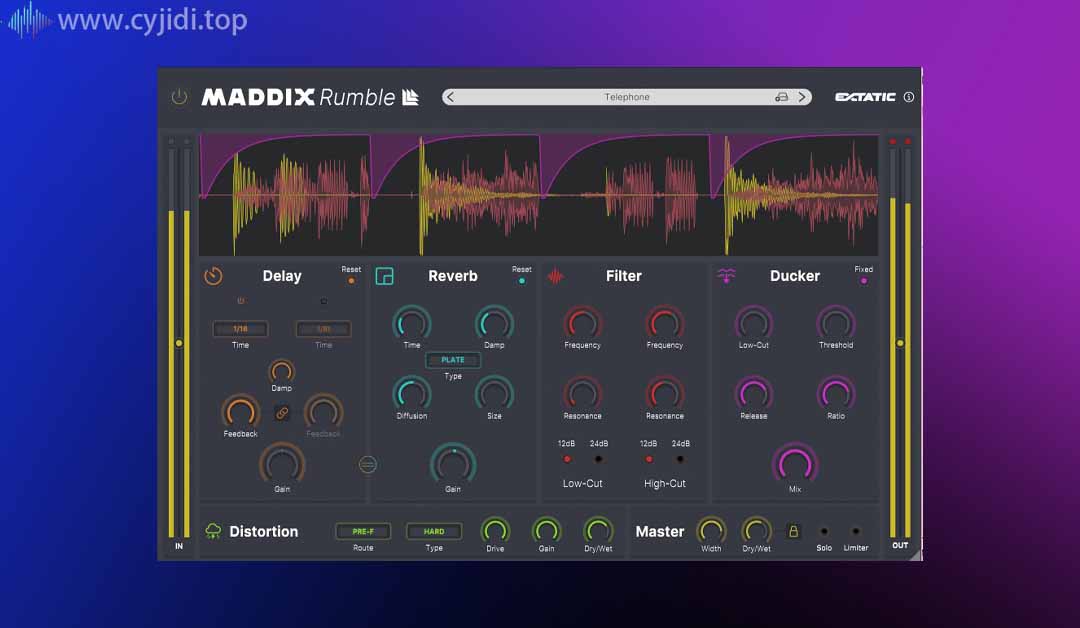Click the Ducker Mix knob
1080x628 pixels.
point(795,464)
